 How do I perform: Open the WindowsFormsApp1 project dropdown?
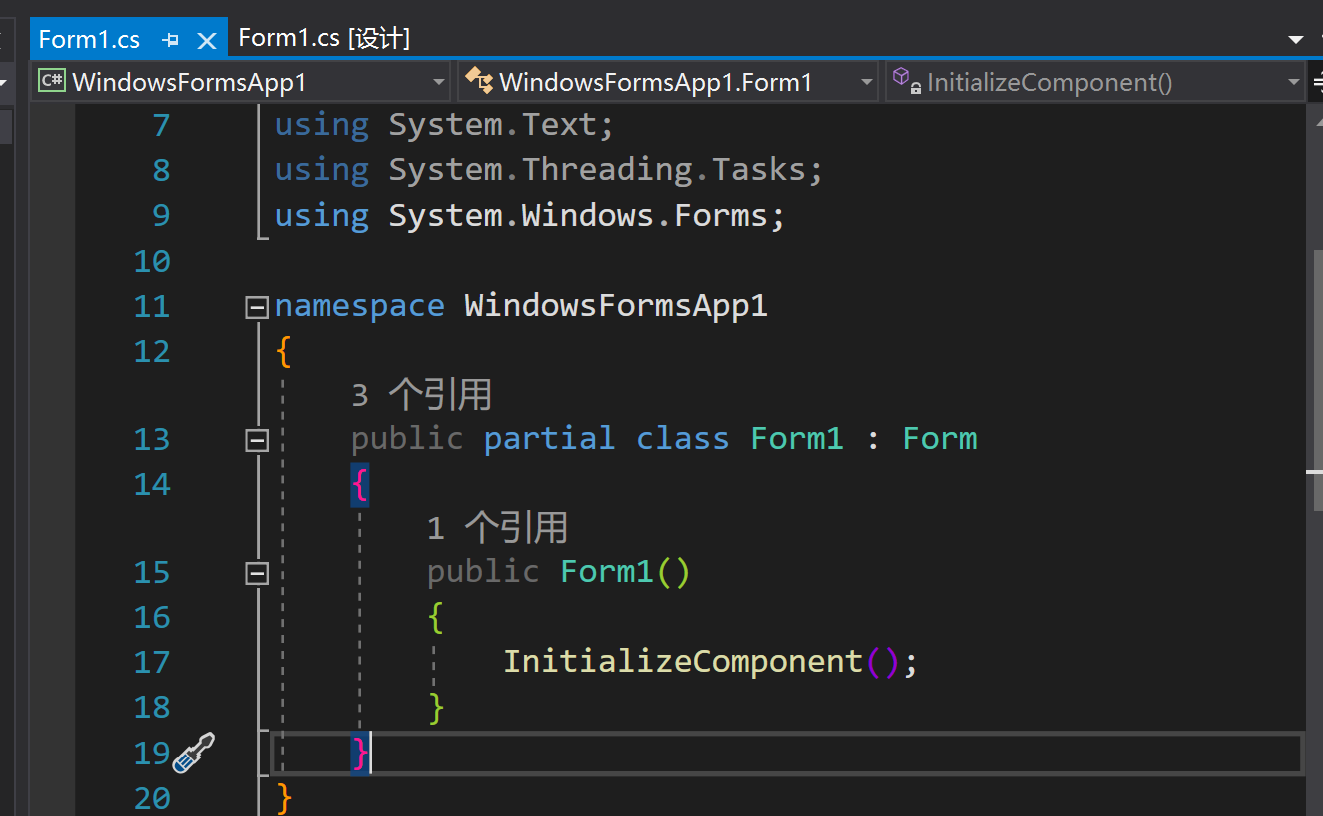[242, 82]
